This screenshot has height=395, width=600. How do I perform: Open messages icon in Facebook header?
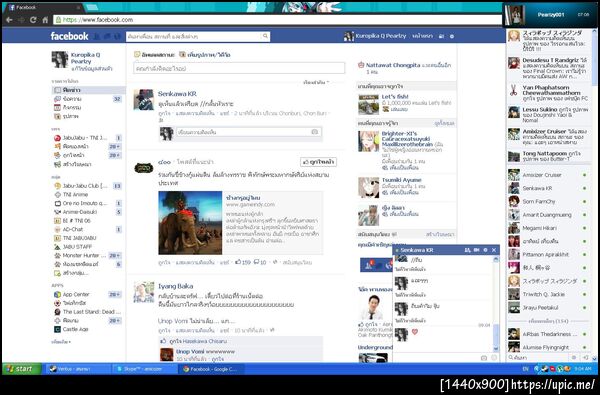coord(108,36)
